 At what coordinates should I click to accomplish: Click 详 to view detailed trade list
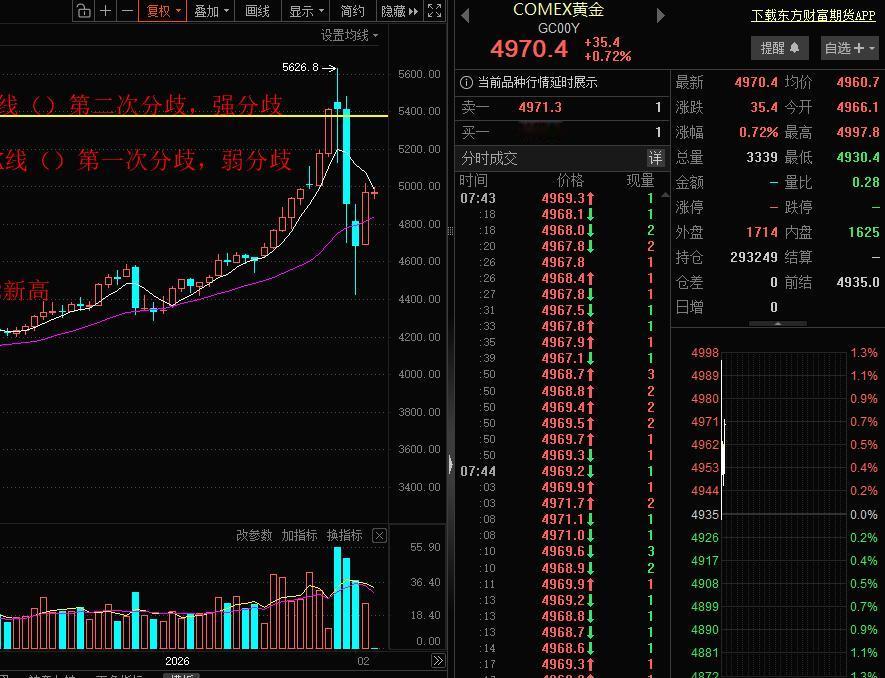tap(655, 158)
